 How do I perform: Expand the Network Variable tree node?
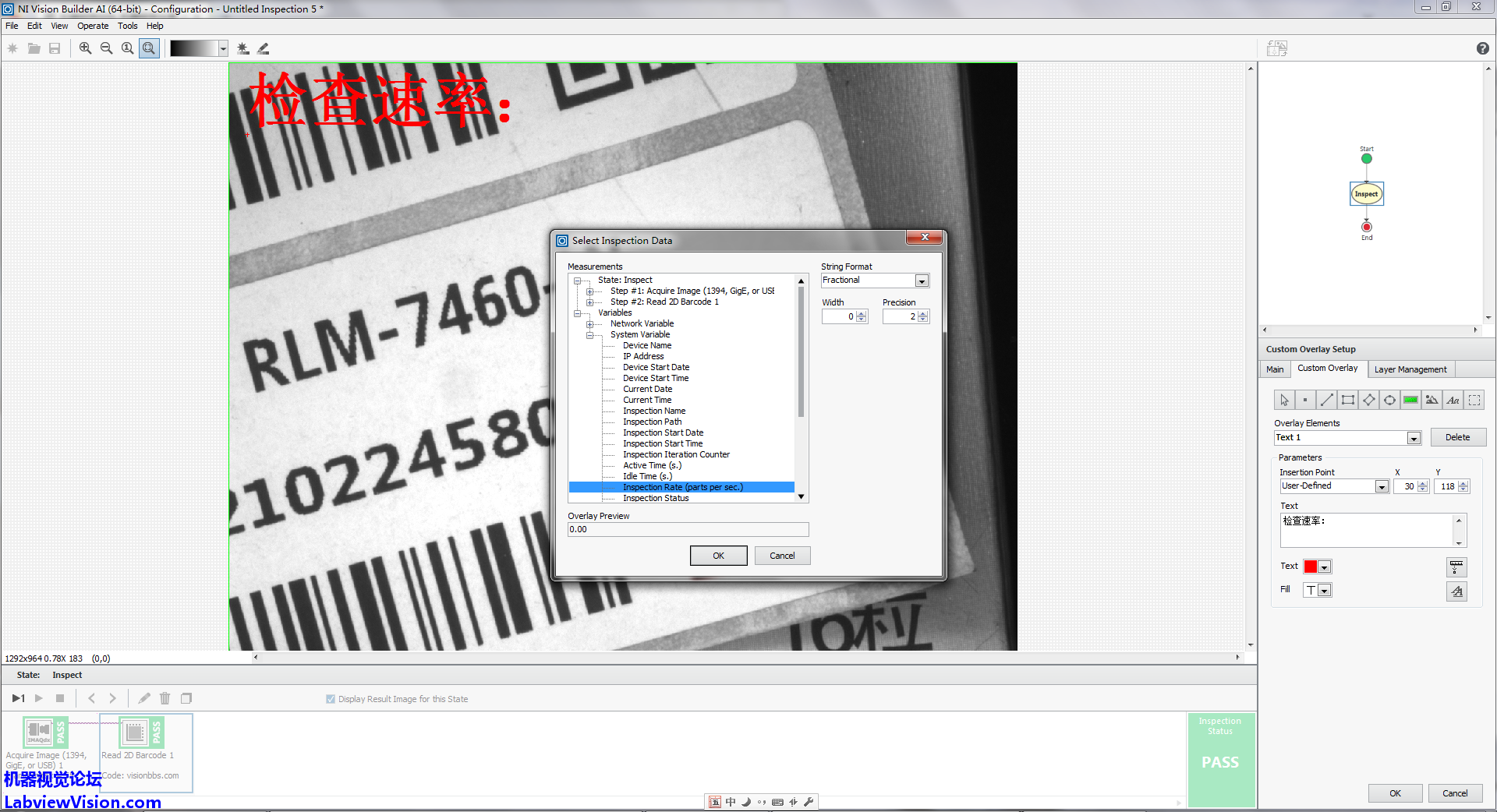[x=590, y=324]
